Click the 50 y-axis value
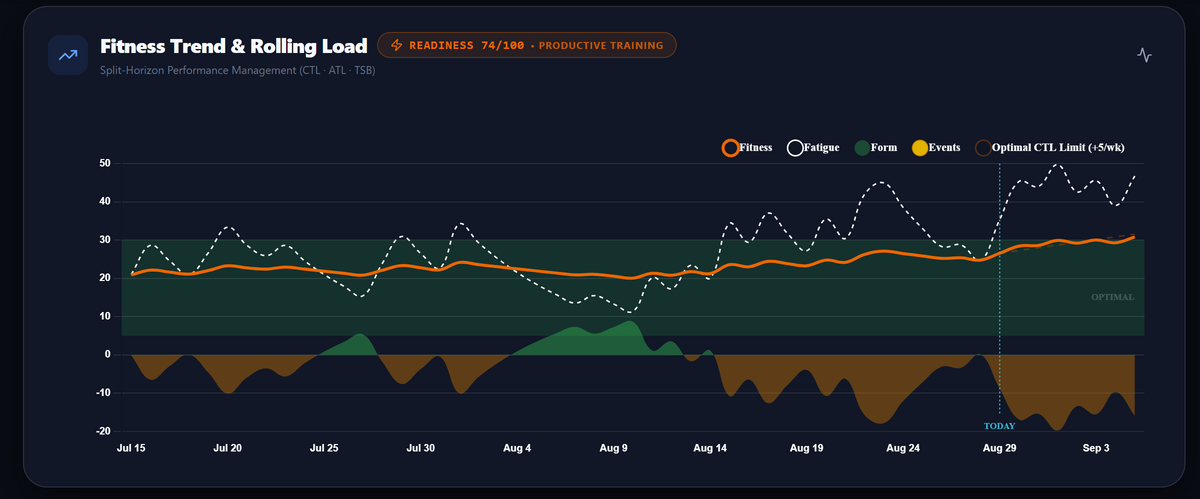 click(105, 163)
